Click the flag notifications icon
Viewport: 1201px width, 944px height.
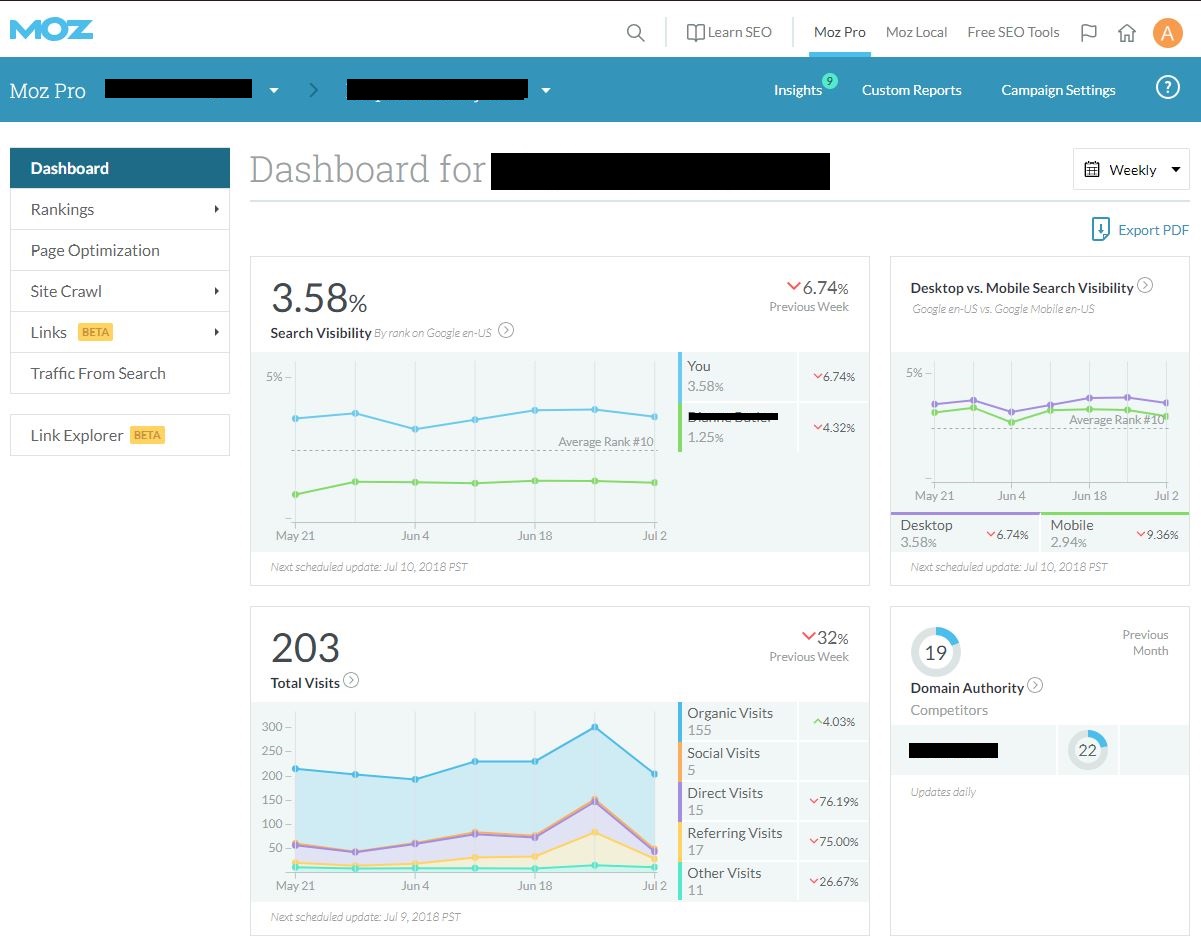coord(1089,33)
